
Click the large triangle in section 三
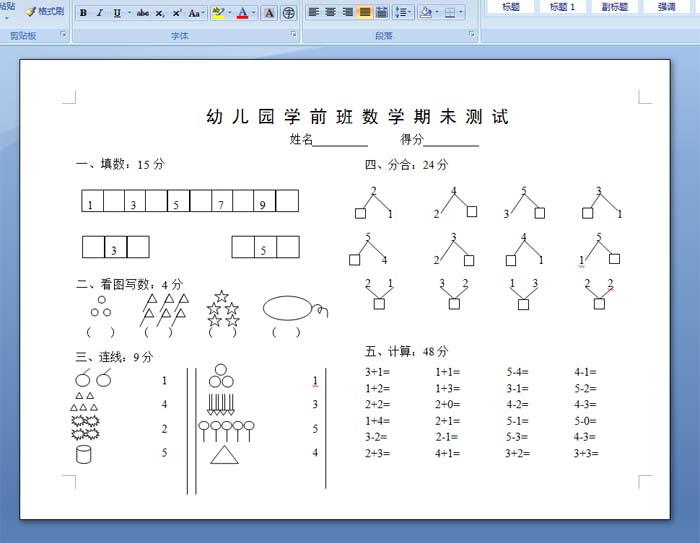(224, 454)
